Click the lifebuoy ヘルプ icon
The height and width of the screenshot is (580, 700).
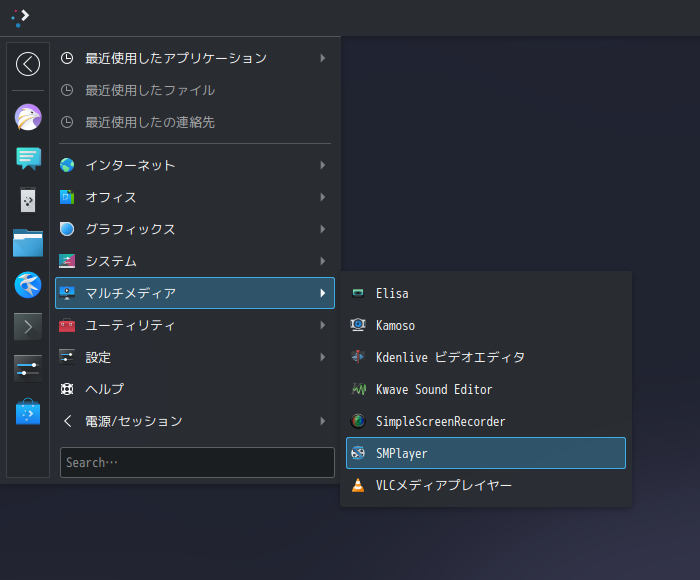click(67, 389)
